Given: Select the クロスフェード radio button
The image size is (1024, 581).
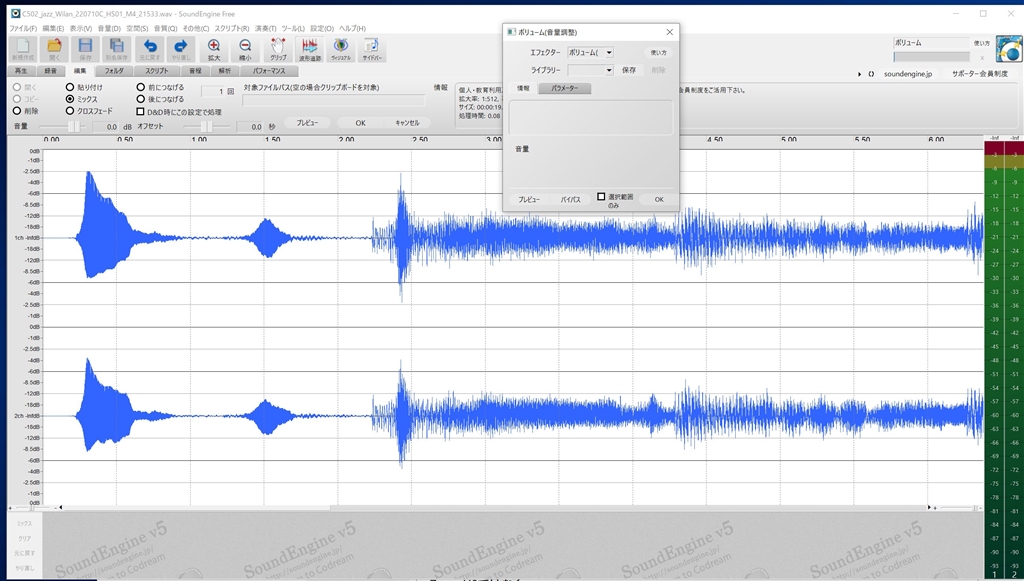Looking at the screenshot, I should pyautogui.click(x=70, y=111).
